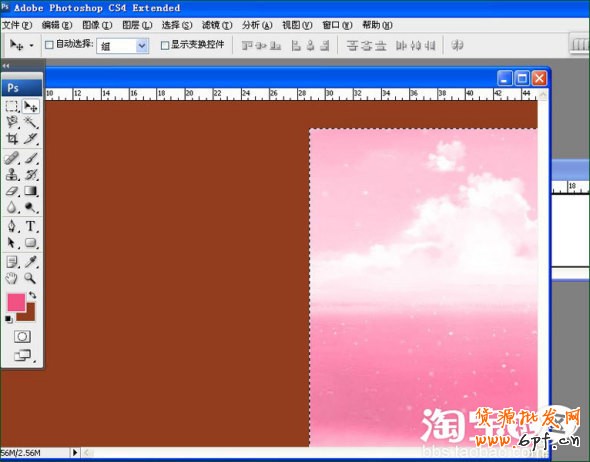Image resolution: width=590 pixels, height=462 pixels.
Task: Swap foreground and background colors
Action: coord(32,295)
